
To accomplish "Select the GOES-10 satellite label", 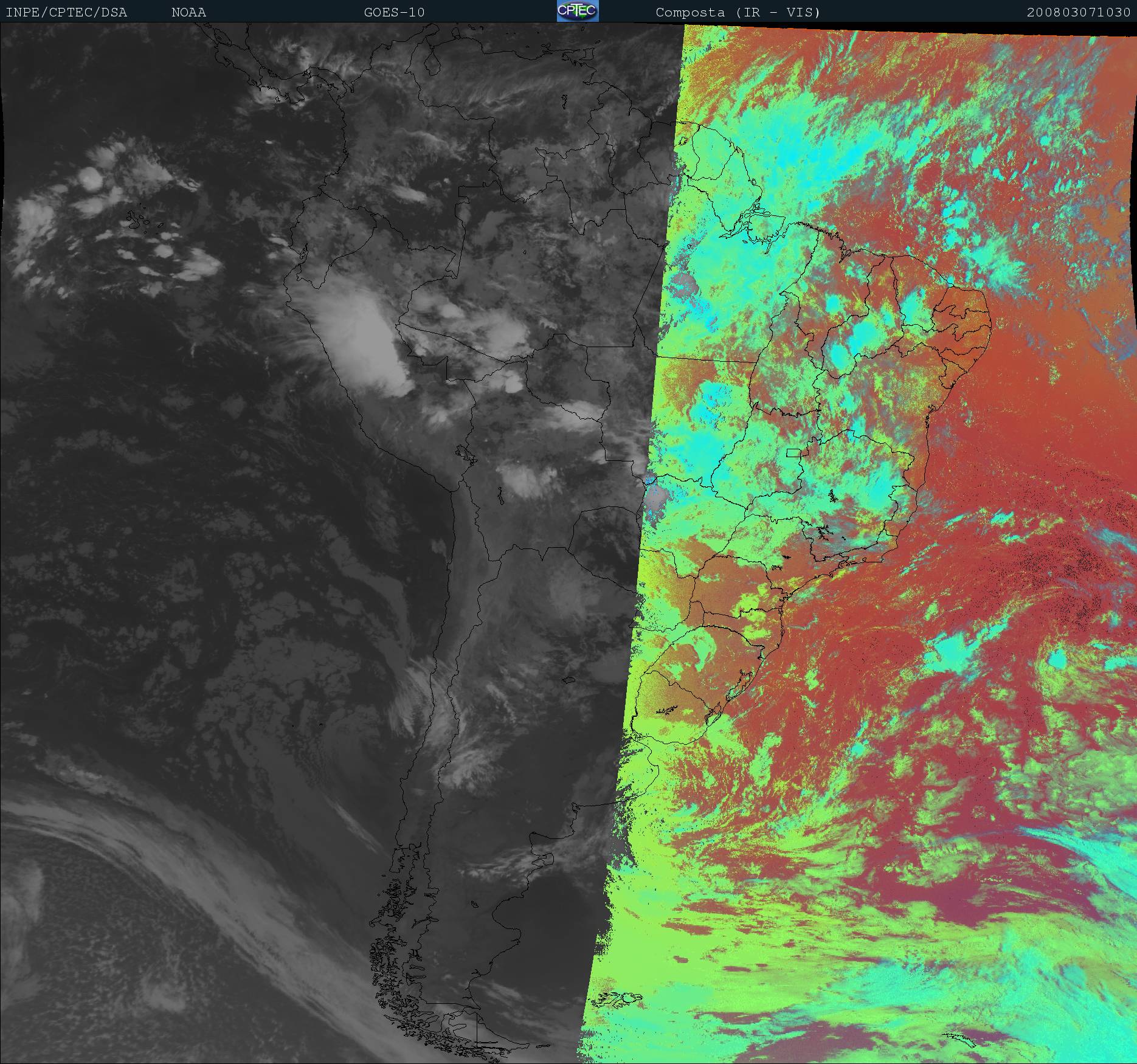I will point(394,12).
